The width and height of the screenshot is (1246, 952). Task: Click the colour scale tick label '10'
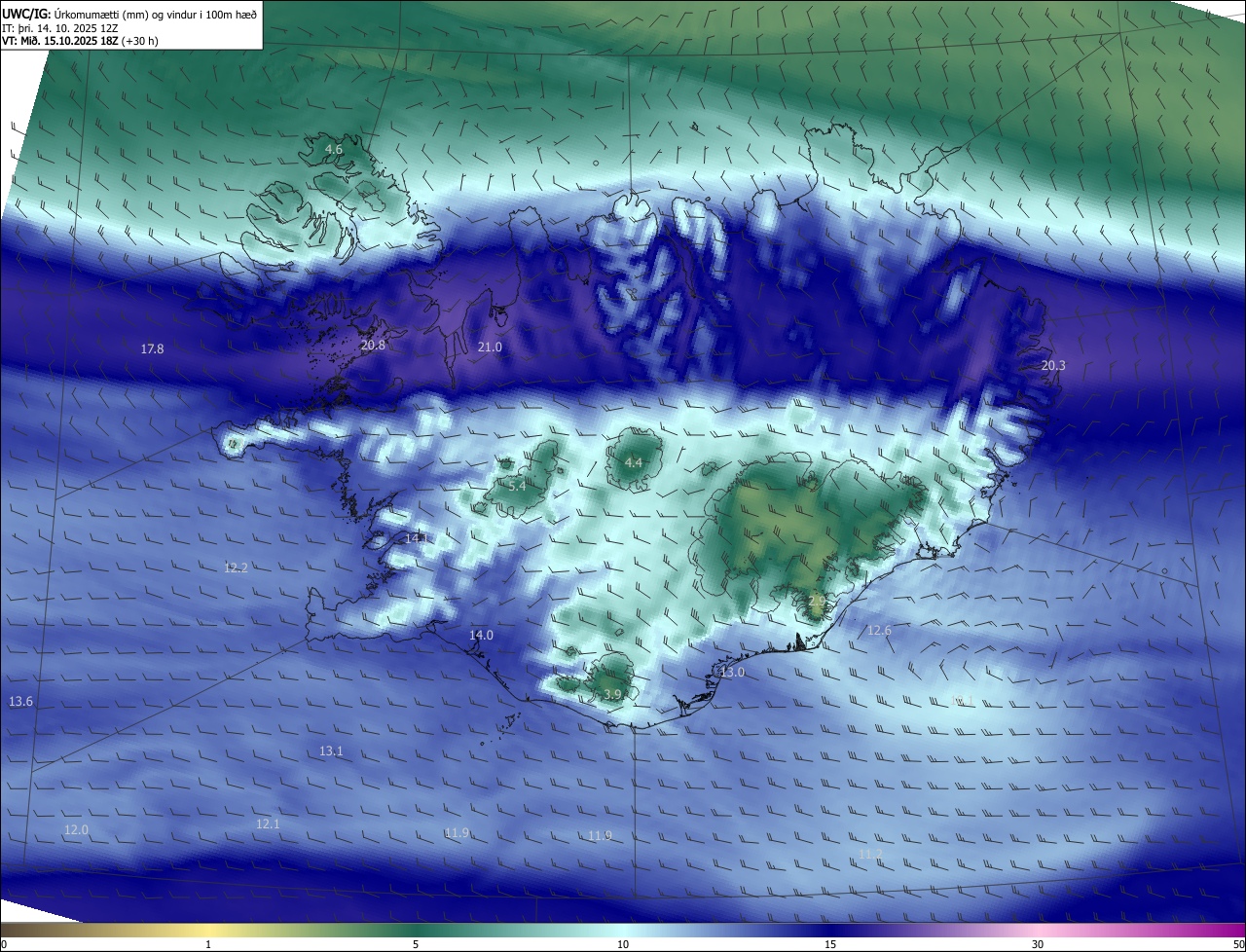pyautogui.click(x=623, y=944)
